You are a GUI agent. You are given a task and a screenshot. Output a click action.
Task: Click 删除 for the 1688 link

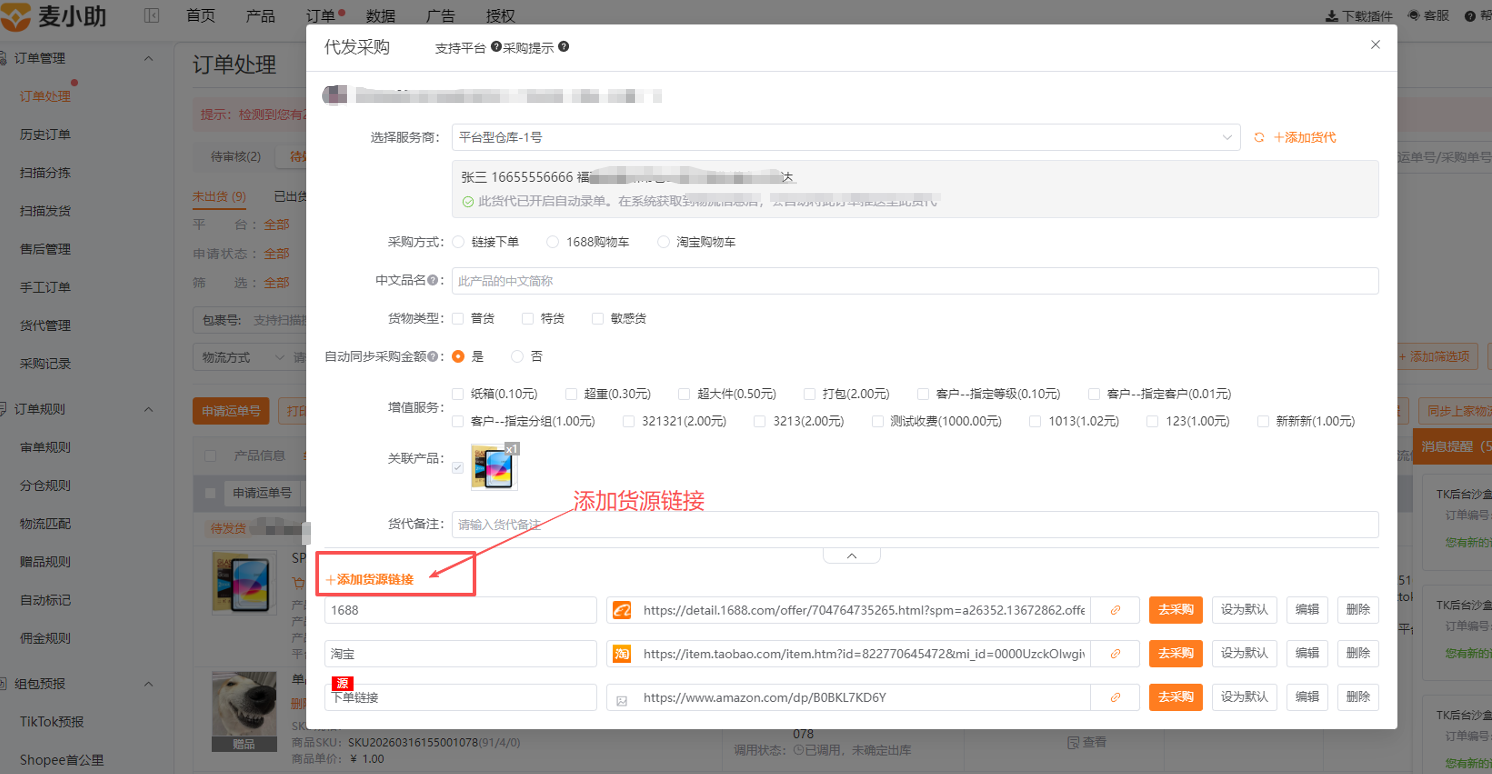click(1358, 610)
